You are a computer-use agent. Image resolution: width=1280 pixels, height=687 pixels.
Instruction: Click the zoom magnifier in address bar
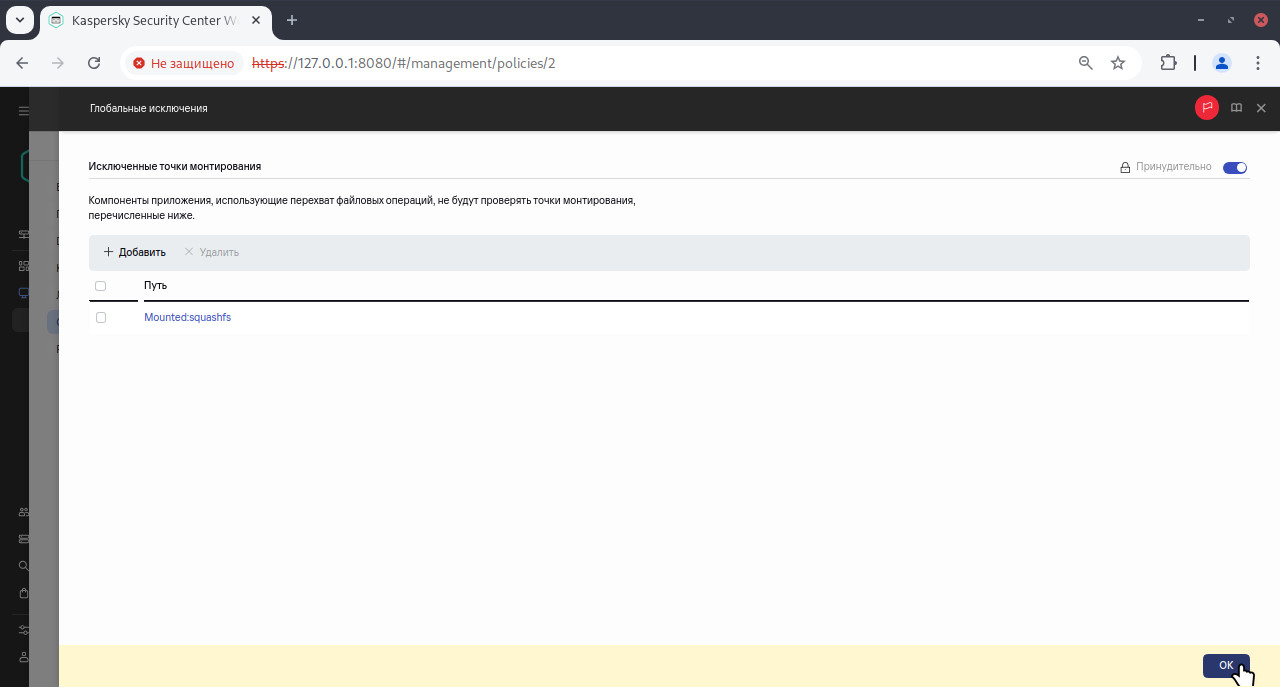coord(1085,63)
